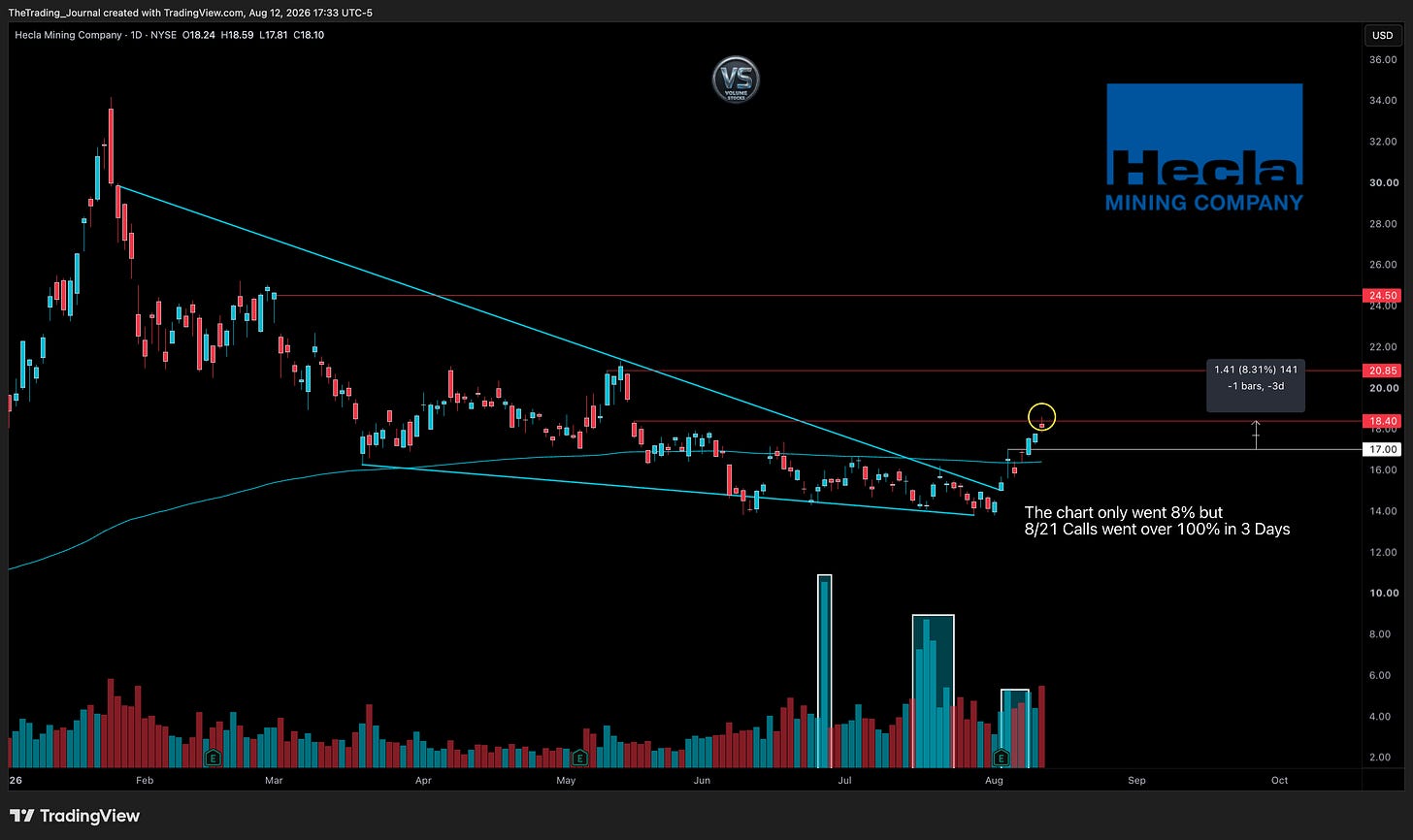Click the 8.00 price axis label
1413x840 pixels.
[x=1382, y=634]
